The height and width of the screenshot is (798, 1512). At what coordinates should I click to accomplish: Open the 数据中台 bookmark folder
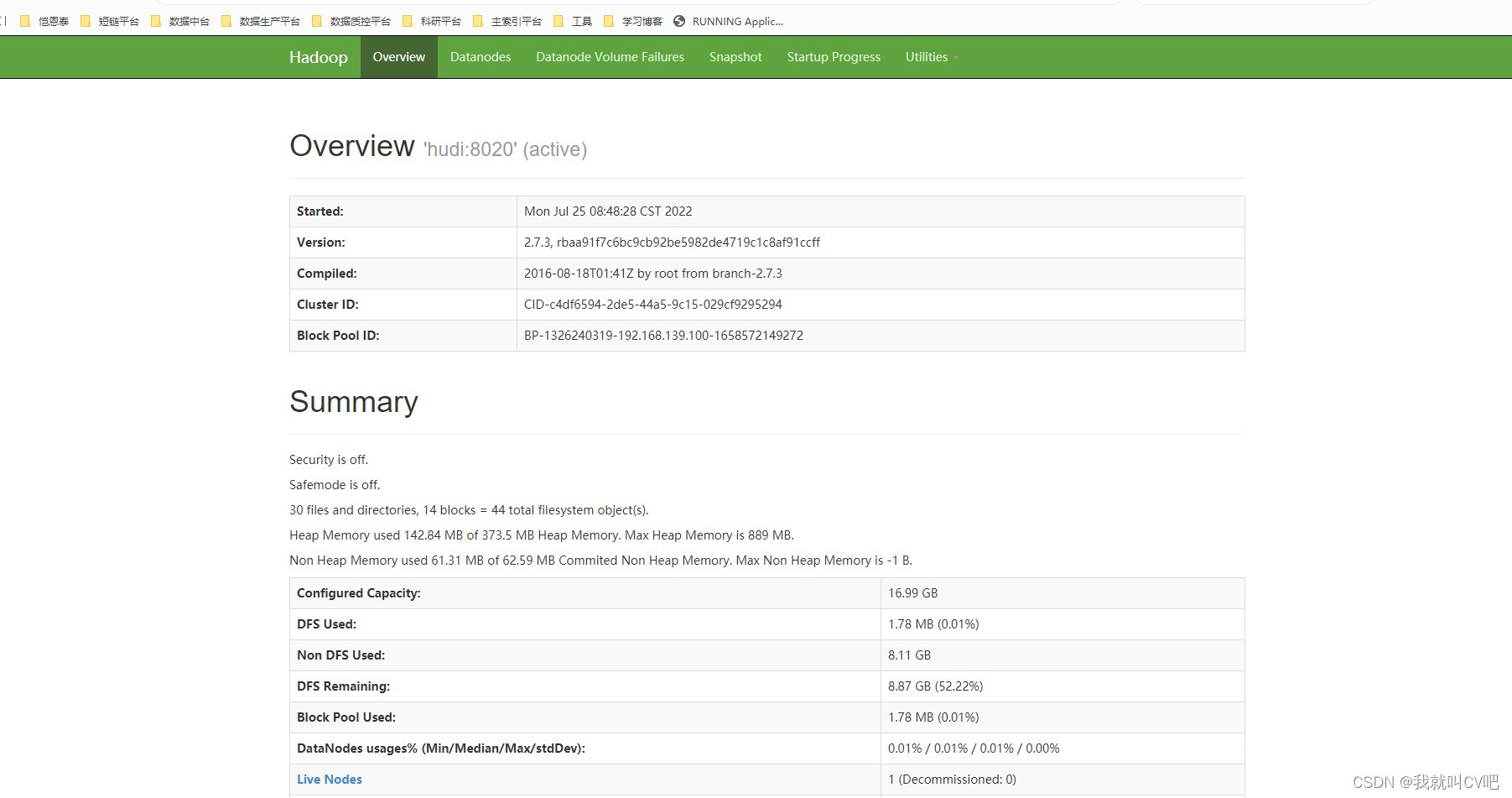(189, 21)
